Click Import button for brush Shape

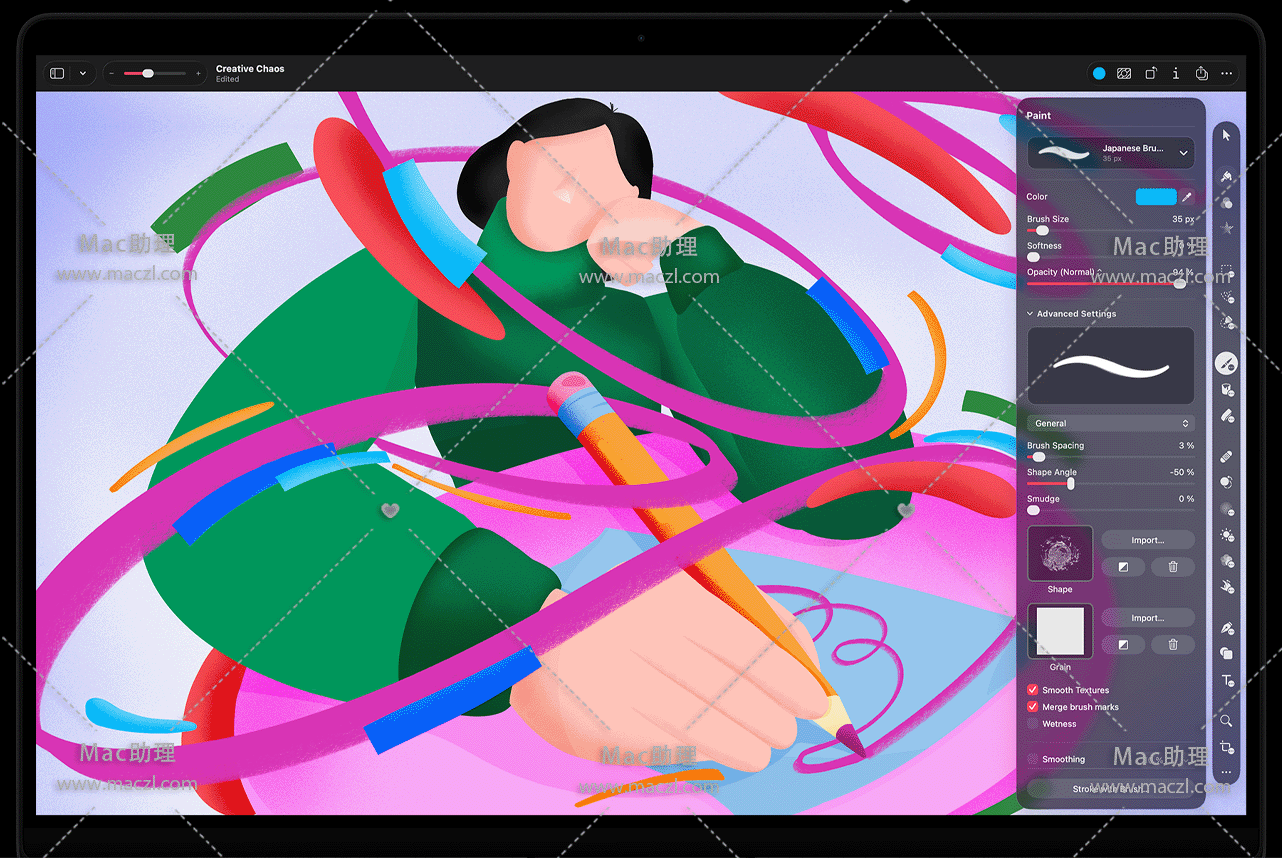(x=1147, y=540)
